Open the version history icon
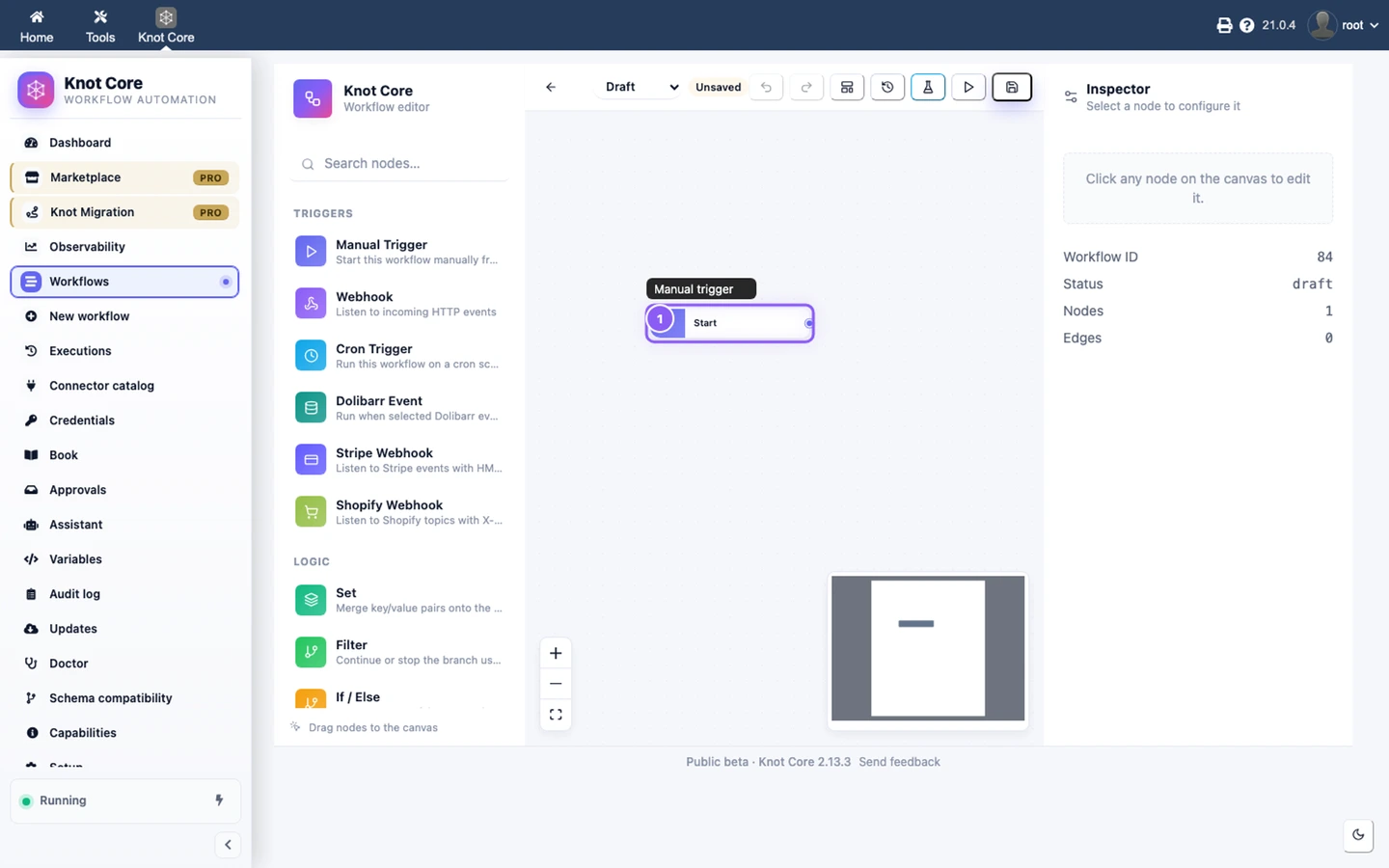 887,87
